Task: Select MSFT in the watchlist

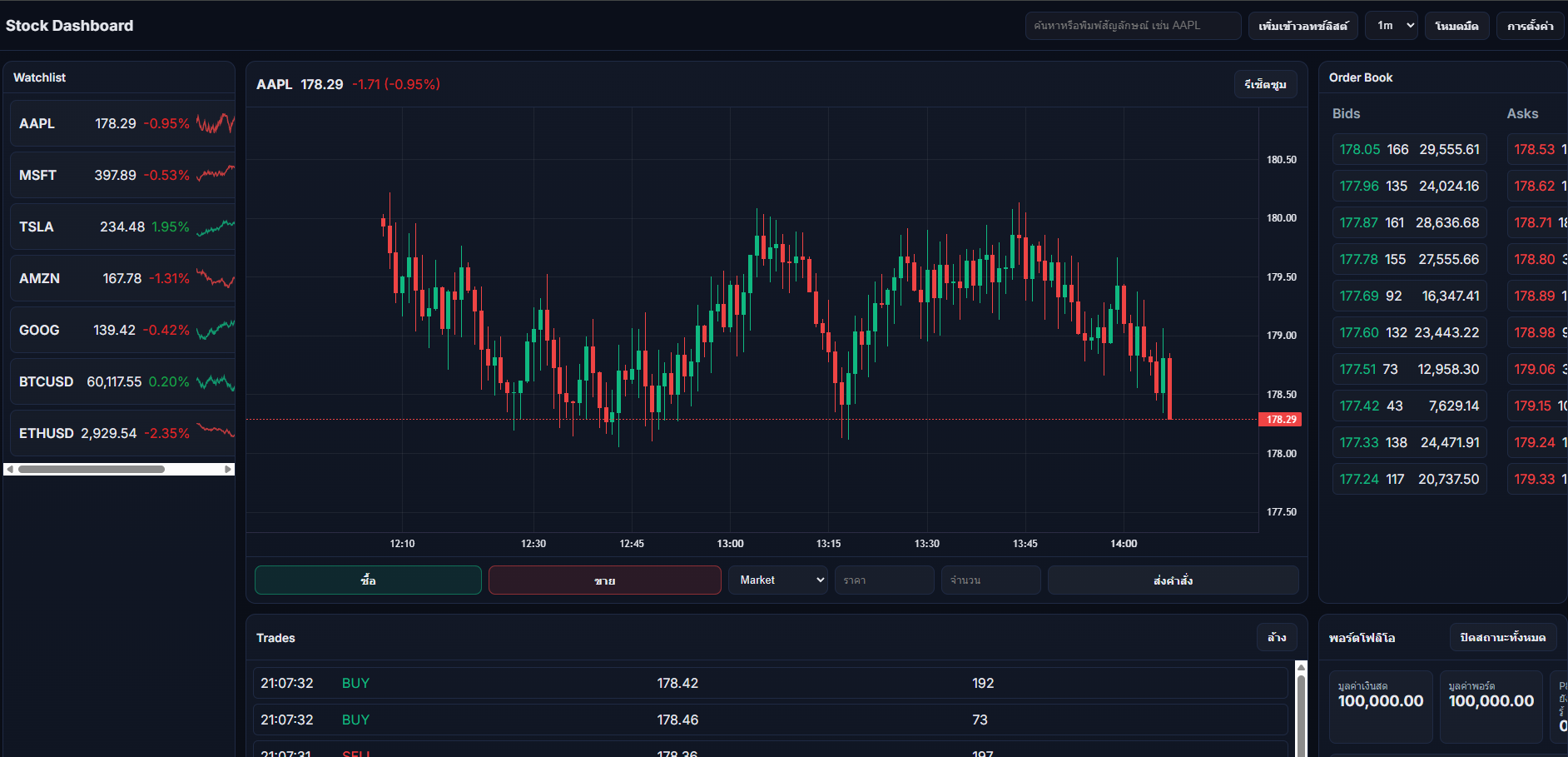Action: (38, 176)
